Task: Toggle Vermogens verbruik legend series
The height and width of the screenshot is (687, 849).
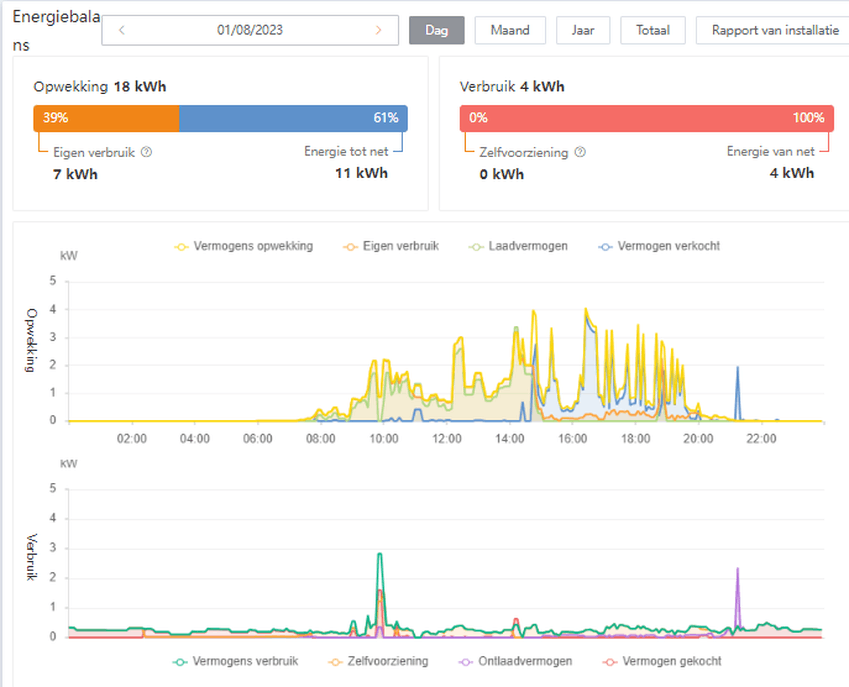Action: point(236,662)
